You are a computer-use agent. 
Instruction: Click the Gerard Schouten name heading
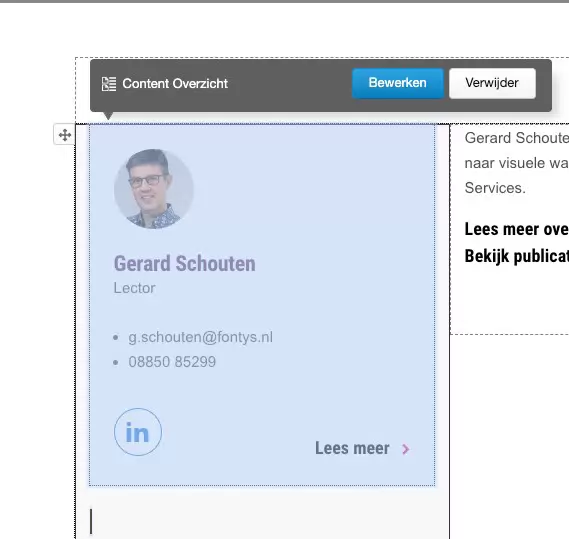point(185,264)
